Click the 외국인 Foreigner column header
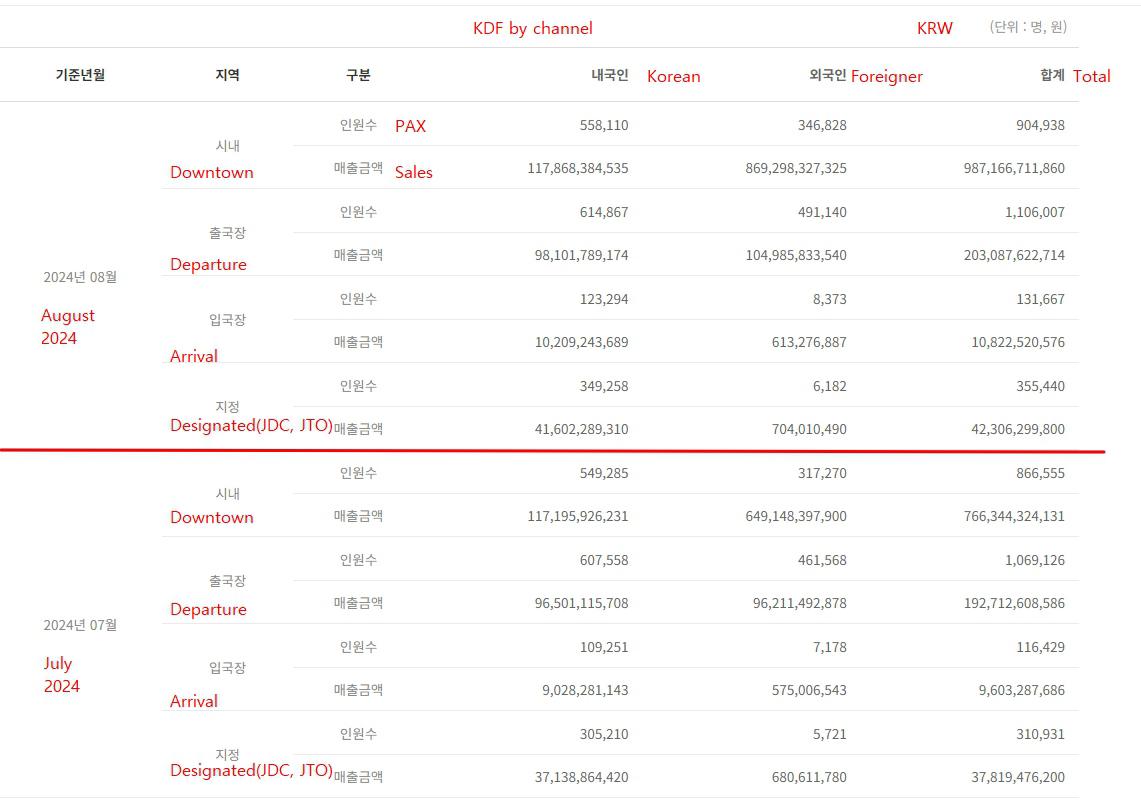The width and height of the screenshot is (1141, 808). (865, 76)
